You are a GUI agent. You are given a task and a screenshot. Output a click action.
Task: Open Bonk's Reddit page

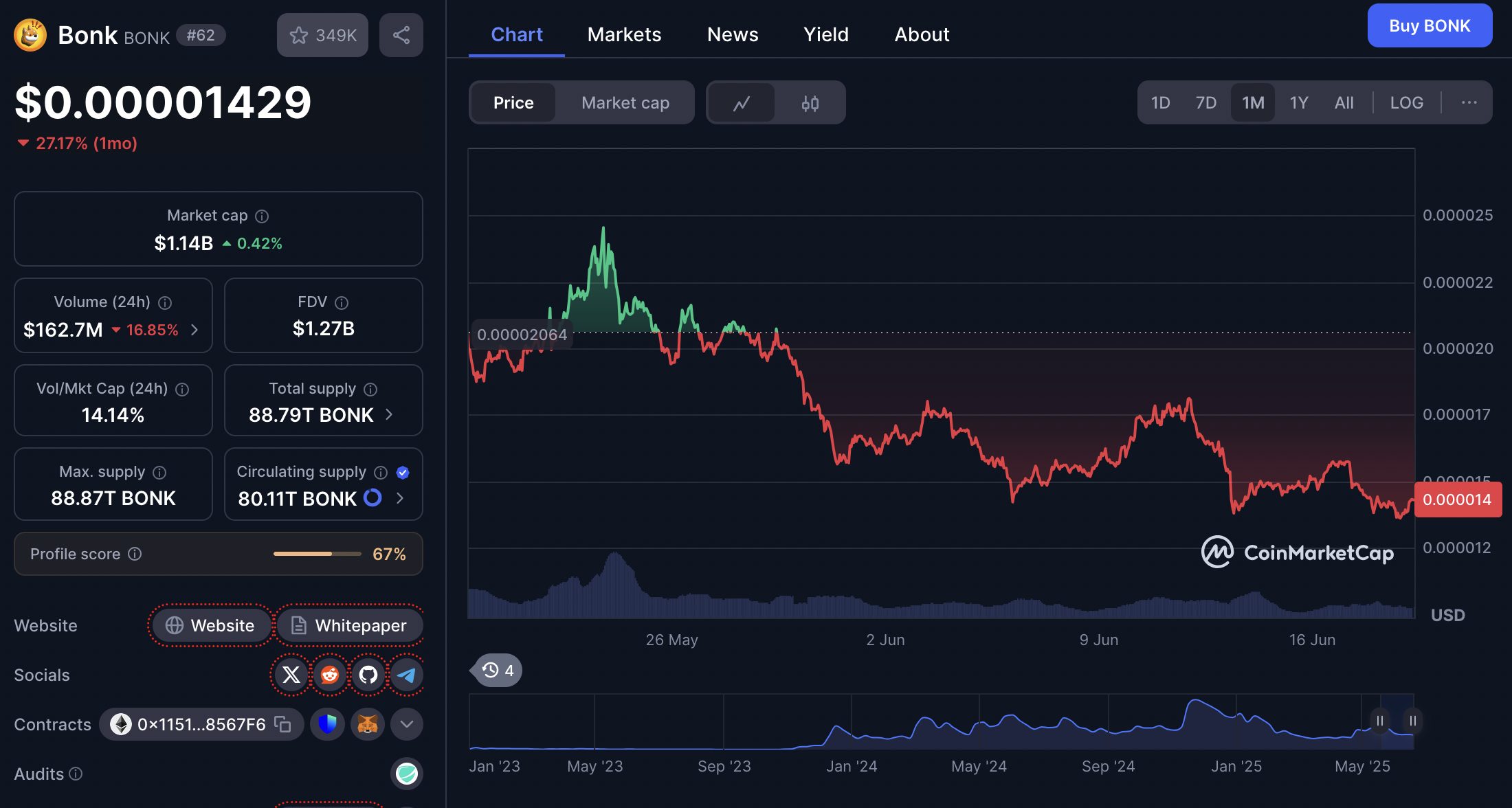pos(330,675)
